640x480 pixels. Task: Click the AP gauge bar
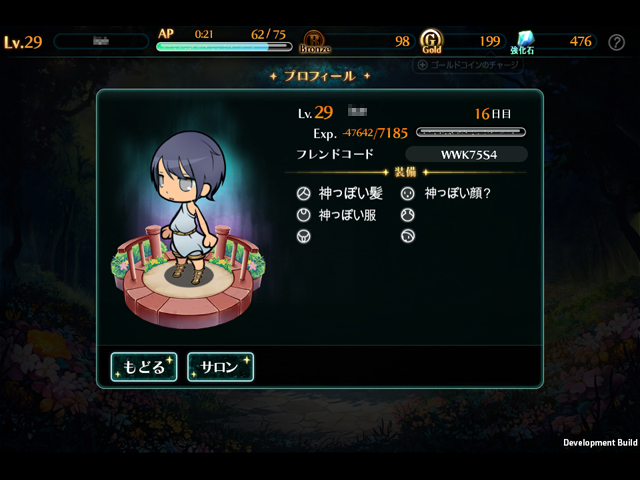(x=224, y=47)
